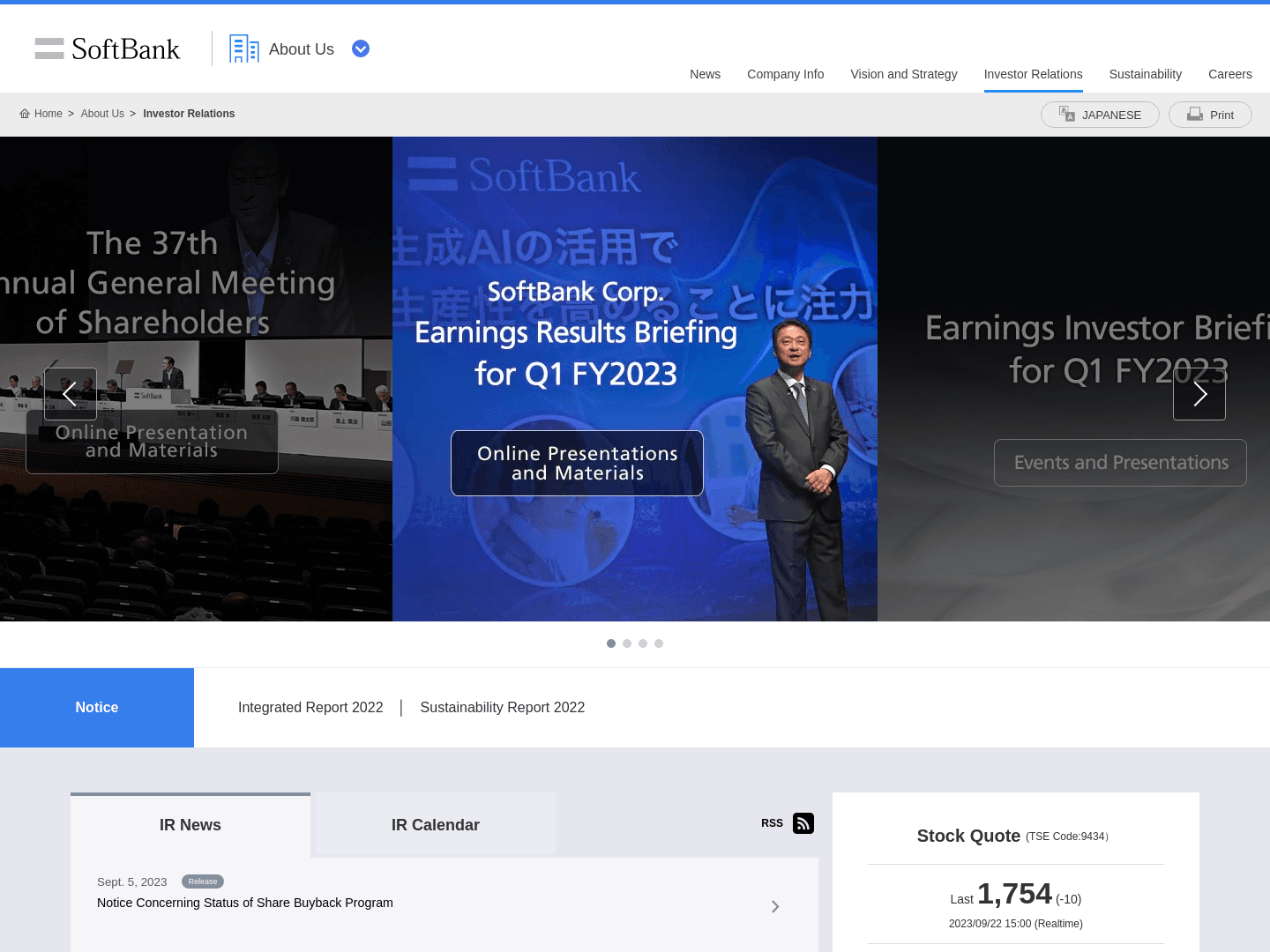1270x952 pixels.
Task: Open the Sustainability Report 2022 link
Action: click(502, 708)
